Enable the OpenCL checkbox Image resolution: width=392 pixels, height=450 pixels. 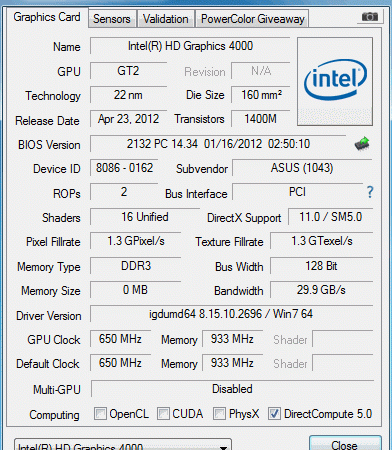(x=101, y=414)
